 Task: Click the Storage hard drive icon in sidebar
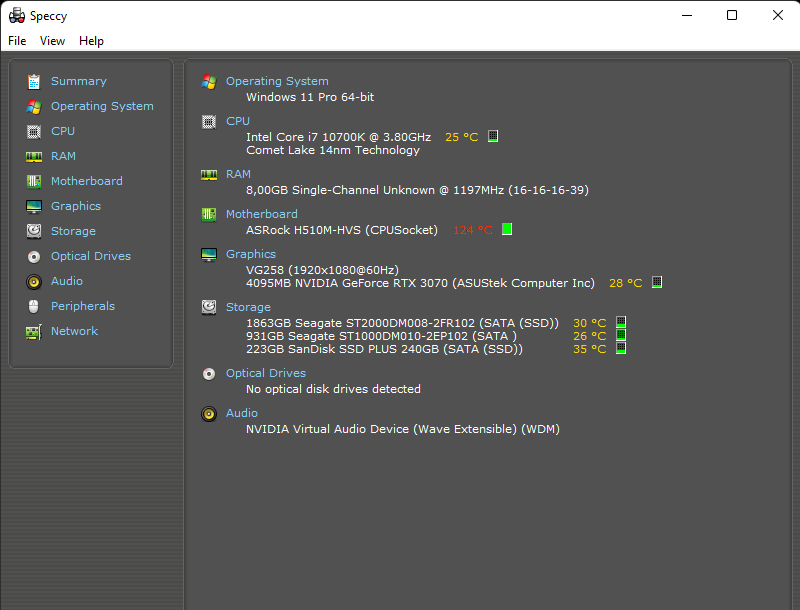[34, 232]
